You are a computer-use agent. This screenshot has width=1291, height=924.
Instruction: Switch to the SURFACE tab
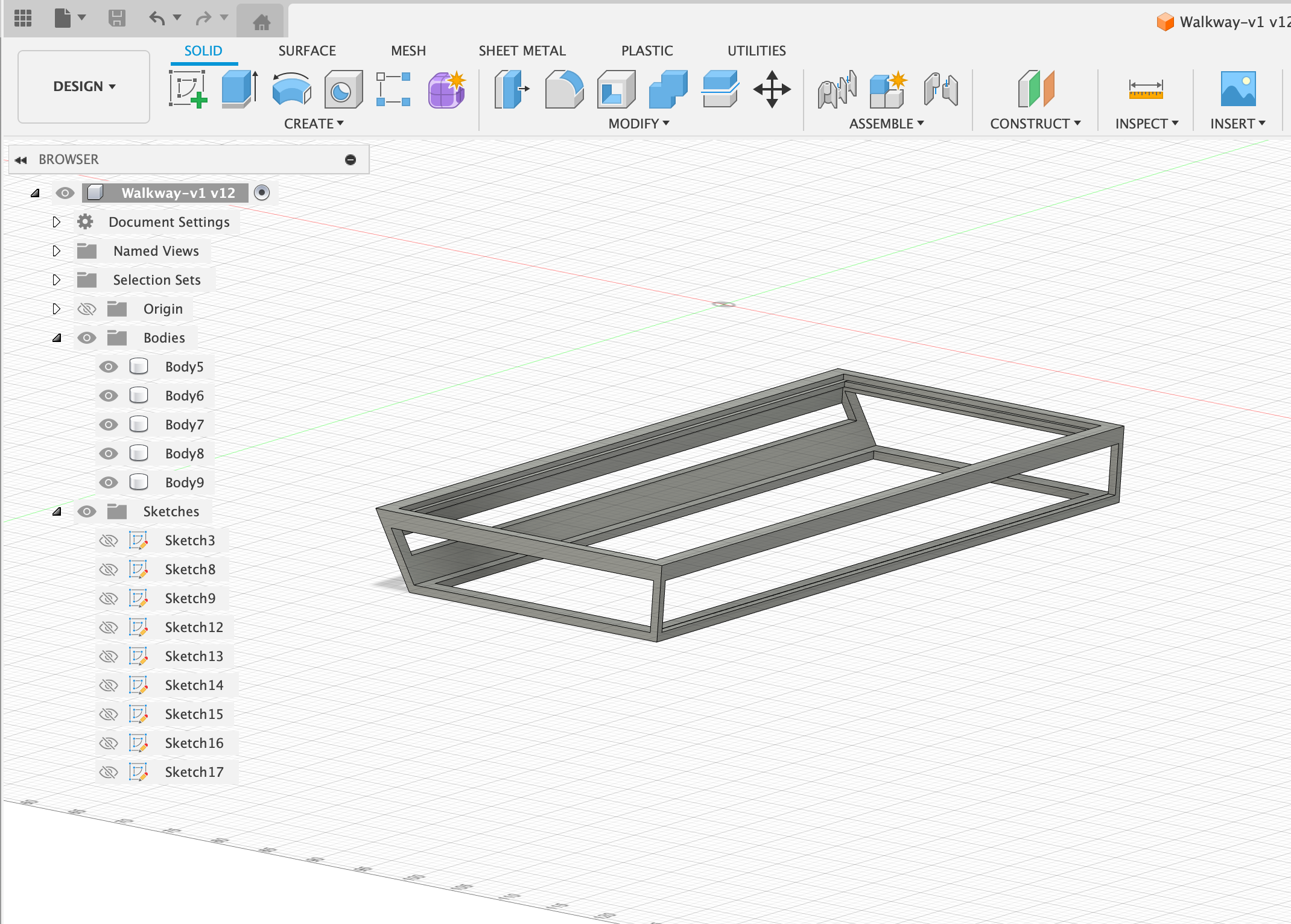(x=306, y=51)
